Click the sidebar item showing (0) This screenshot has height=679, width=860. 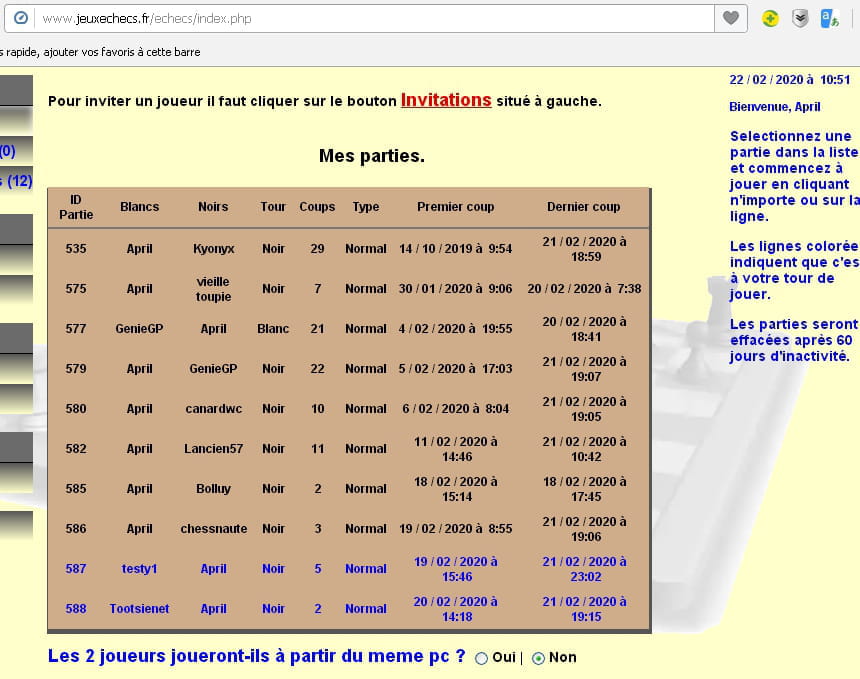(x=16, y=151)
